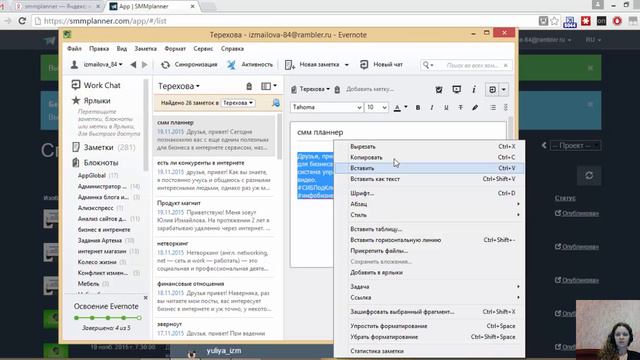
Task: Select Упростить форматирование menu entry
Action: coord(429,326)
